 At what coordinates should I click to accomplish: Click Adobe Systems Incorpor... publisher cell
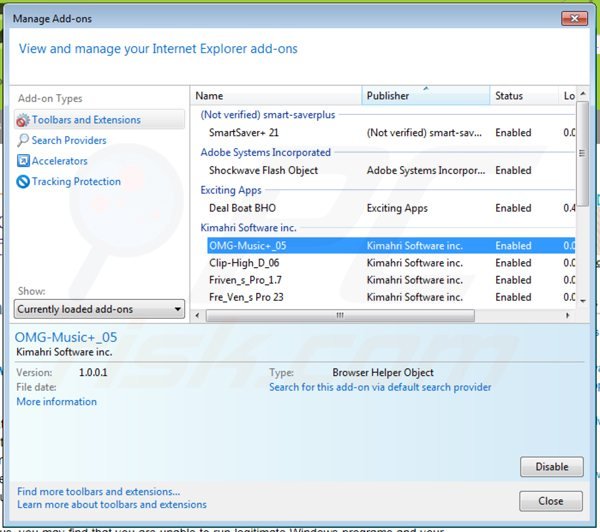[x=426, y=170]
